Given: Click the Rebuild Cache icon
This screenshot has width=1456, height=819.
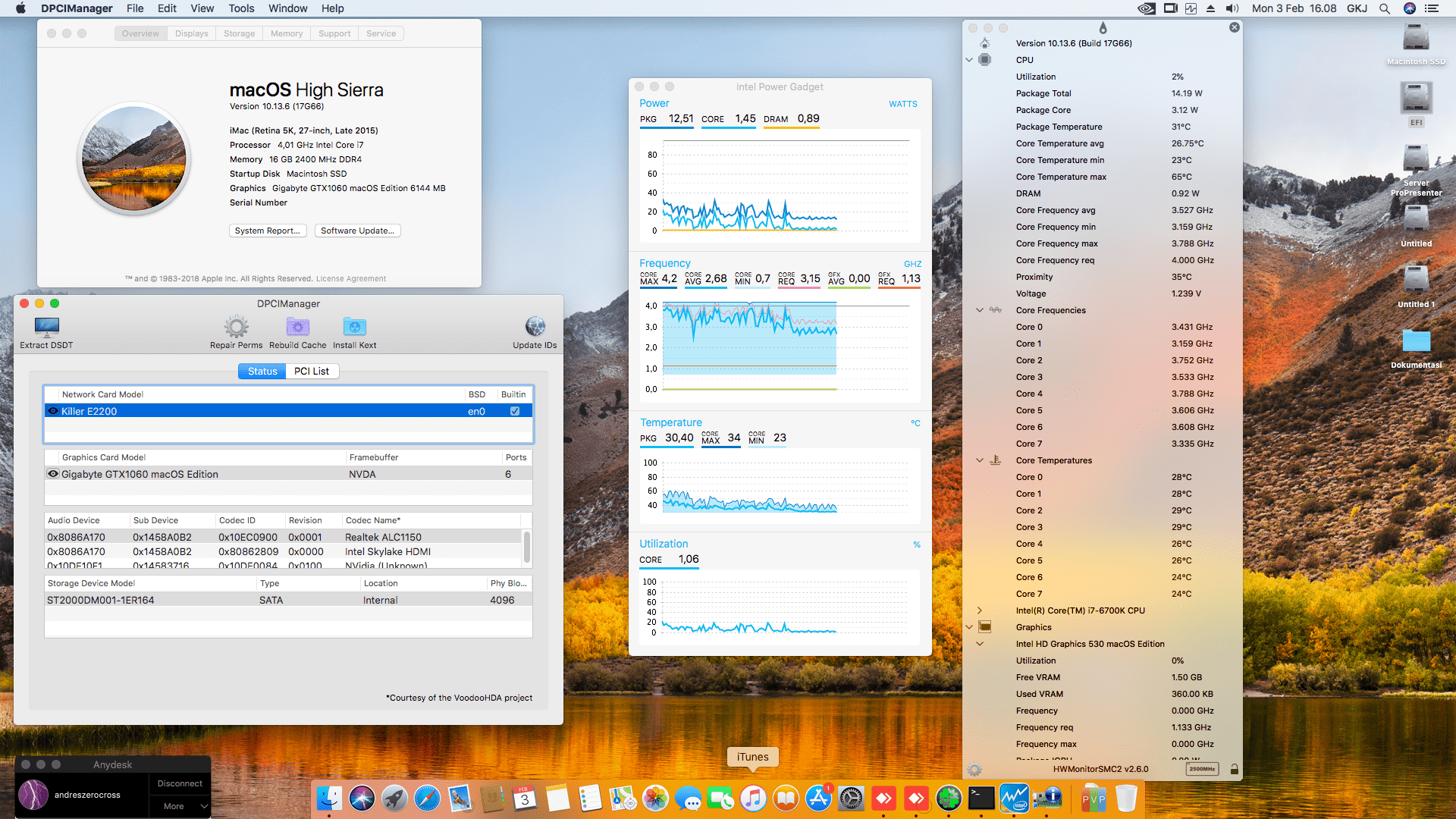Looking at the screenshot, I should click(x=297, y=327).
